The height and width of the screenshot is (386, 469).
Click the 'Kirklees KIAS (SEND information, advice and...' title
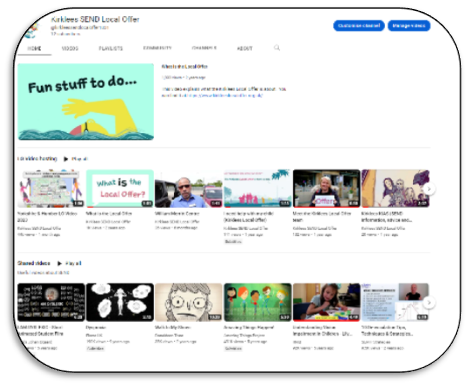pos(387,217)
